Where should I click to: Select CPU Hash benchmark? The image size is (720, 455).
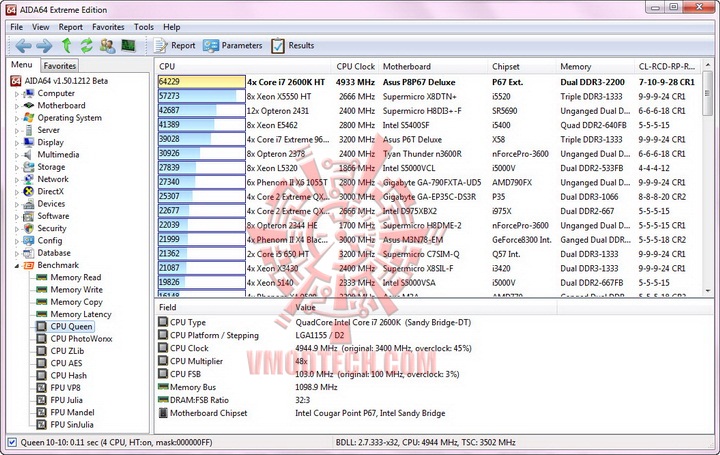click(68, 376)
